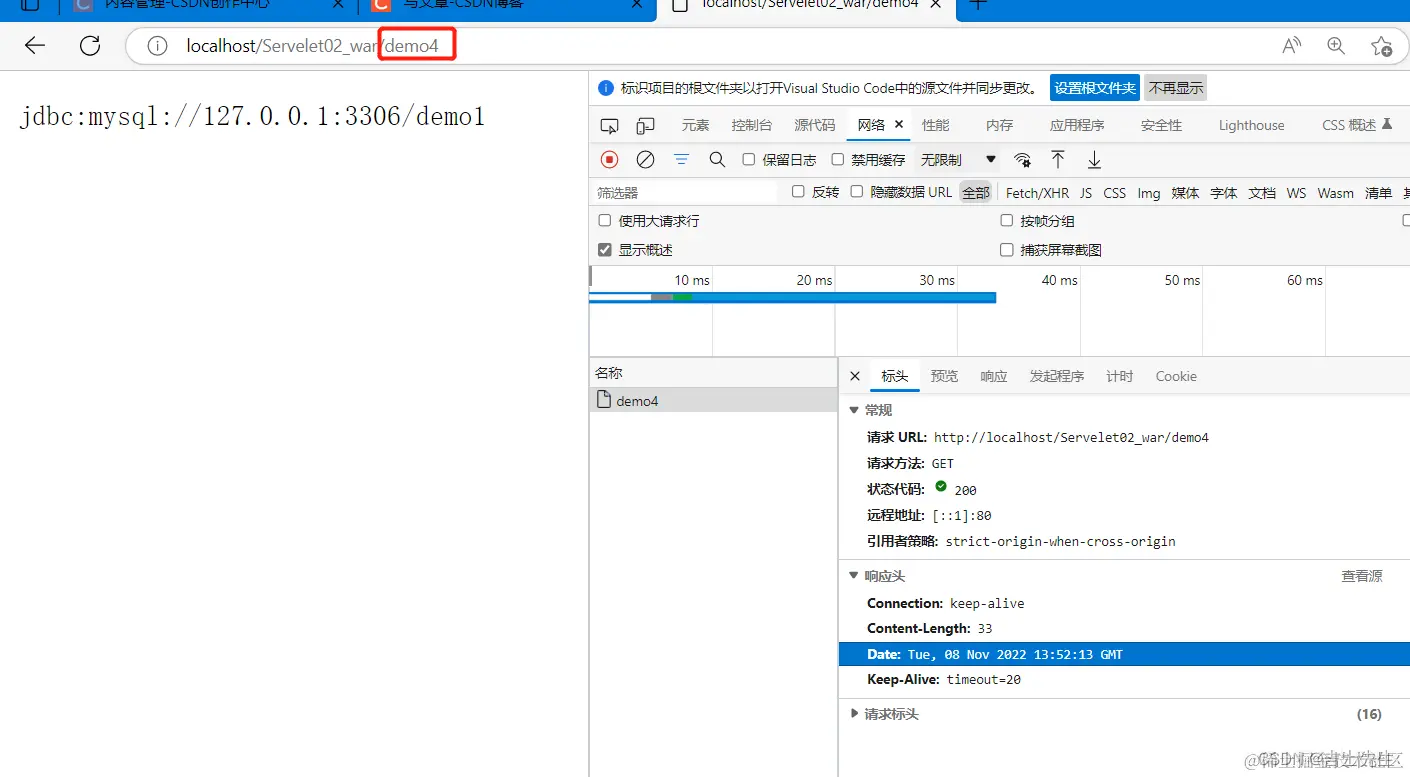1410x777 pixels.
Task: Click the demo4 file icon in request list
Action: click(x=603, y=400)
